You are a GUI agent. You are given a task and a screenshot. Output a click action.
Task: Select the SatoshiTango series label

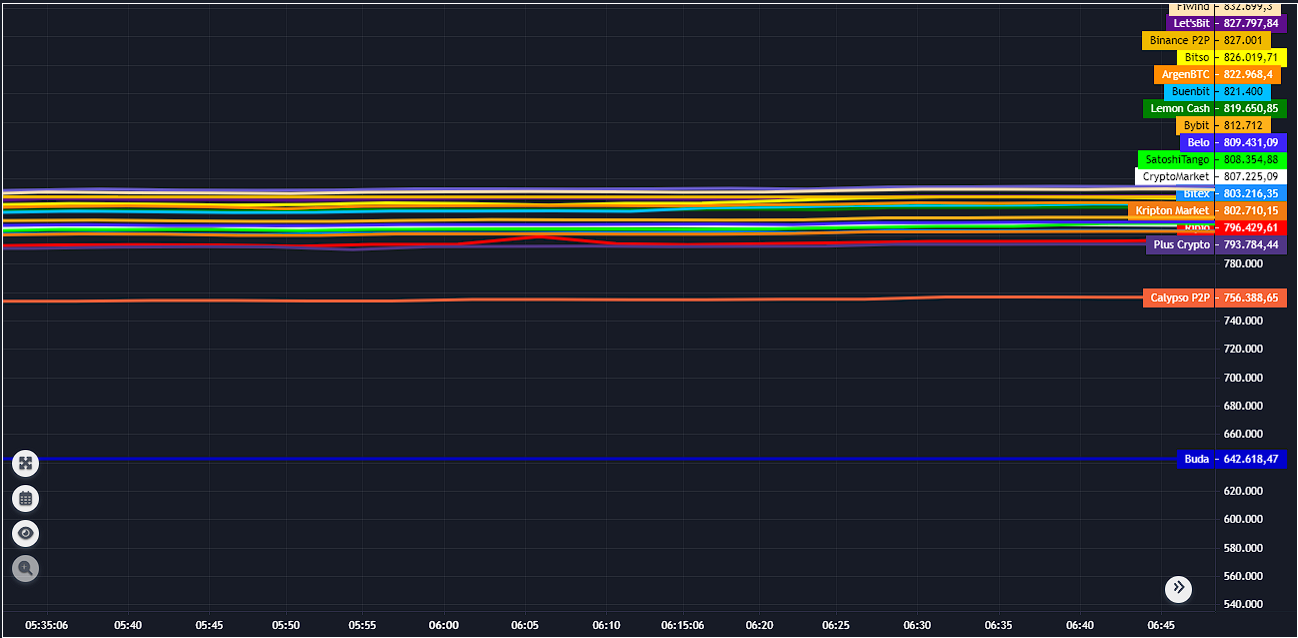(x=1177, y=159)
